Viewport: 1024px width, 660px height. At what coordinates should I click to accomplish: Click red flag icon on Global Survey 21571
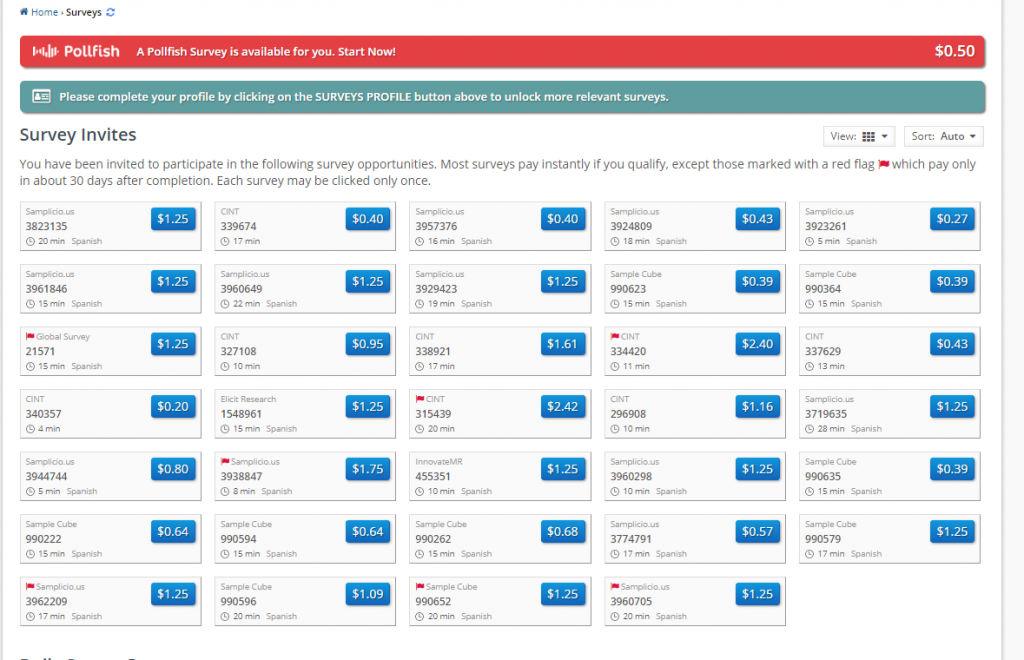(x=30, y=336)
